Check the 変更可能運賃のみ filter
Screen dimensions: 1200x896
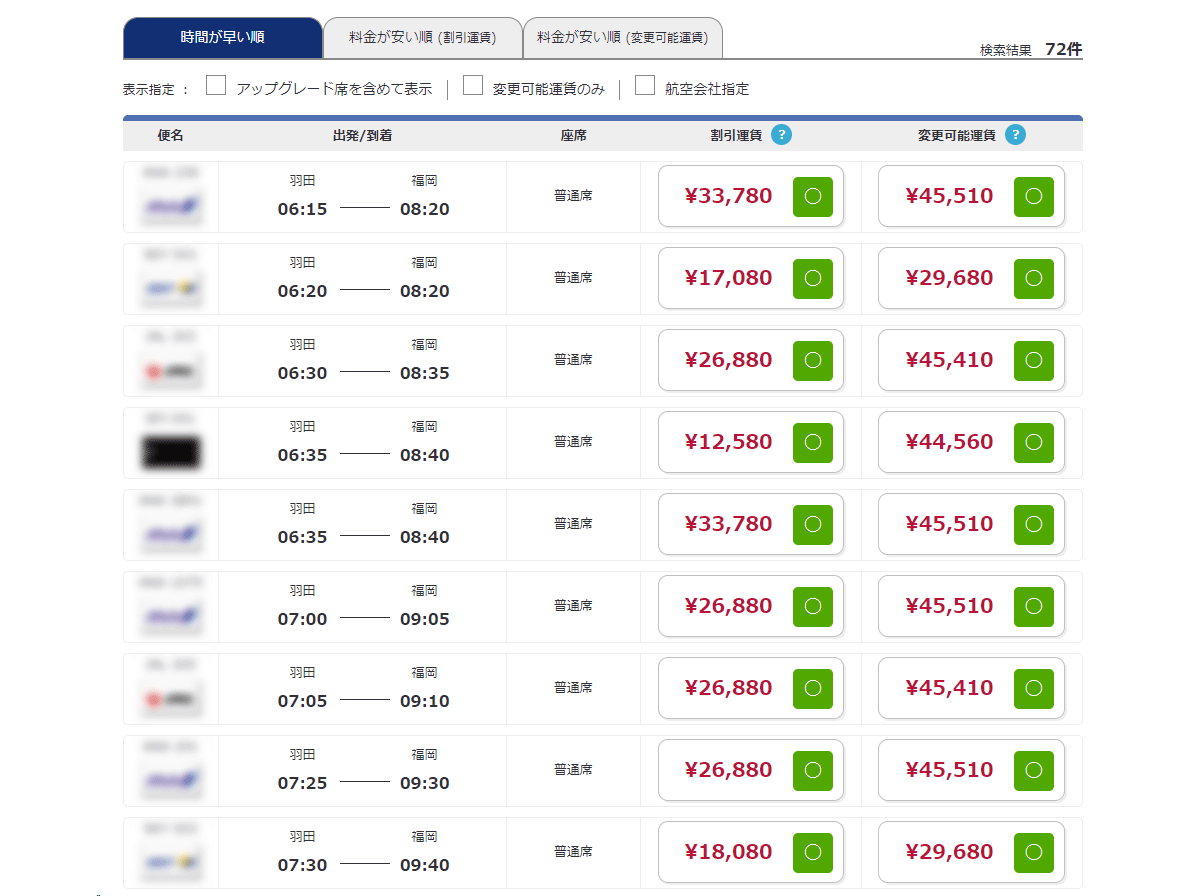pos(473,86)
